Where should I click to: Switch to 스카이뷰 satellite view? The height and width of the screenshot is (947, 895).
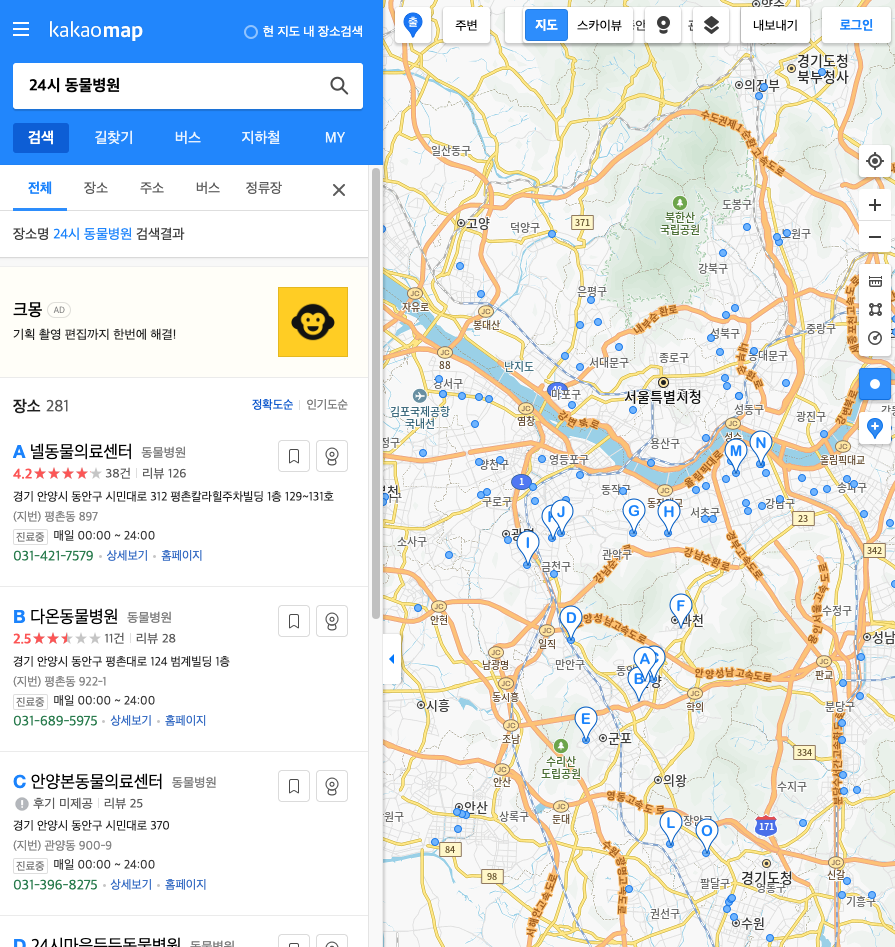pos(599,25)
